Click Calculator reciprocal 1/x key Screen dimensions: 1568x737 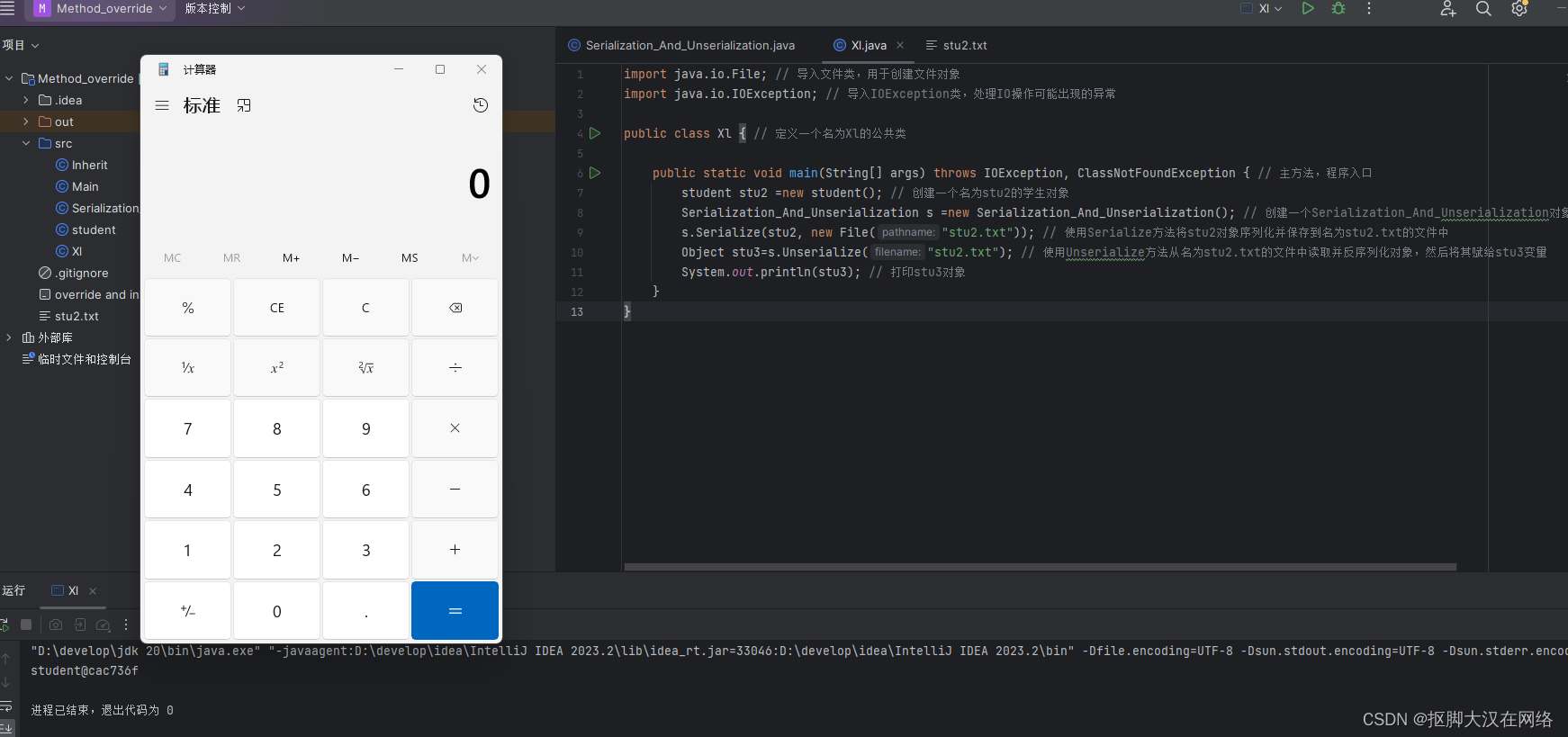tap(188, 368)
